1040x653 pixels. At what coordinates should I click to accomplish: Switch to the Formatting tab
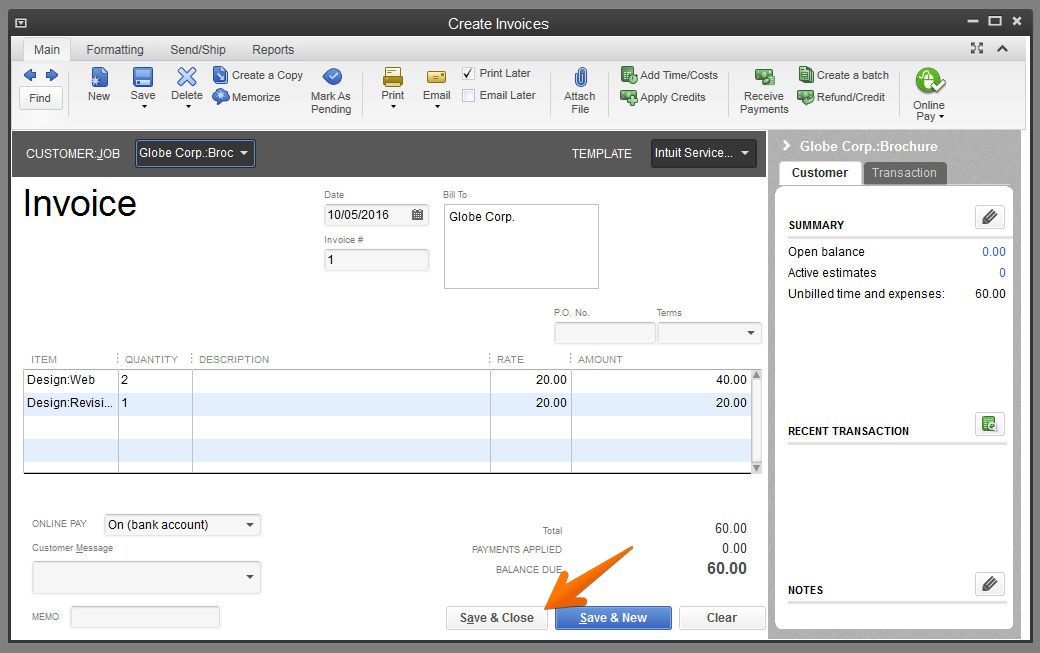click(x=115, y=50)
